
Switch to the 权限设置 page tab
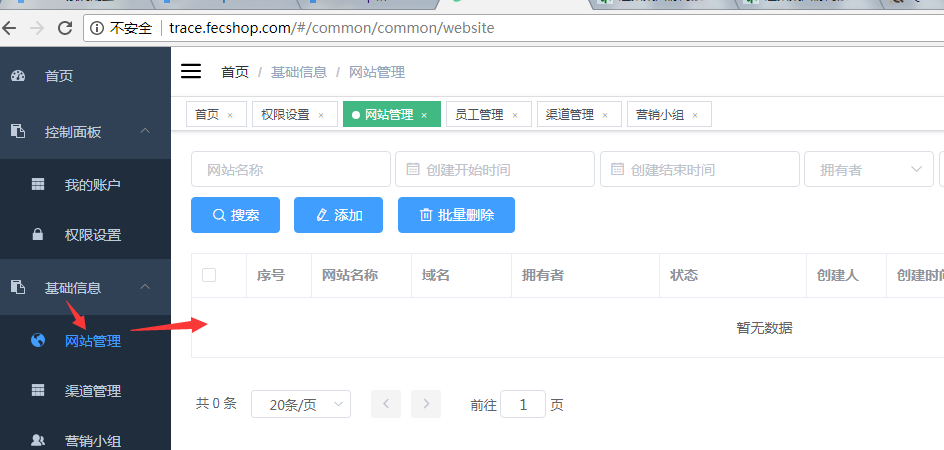294,114
